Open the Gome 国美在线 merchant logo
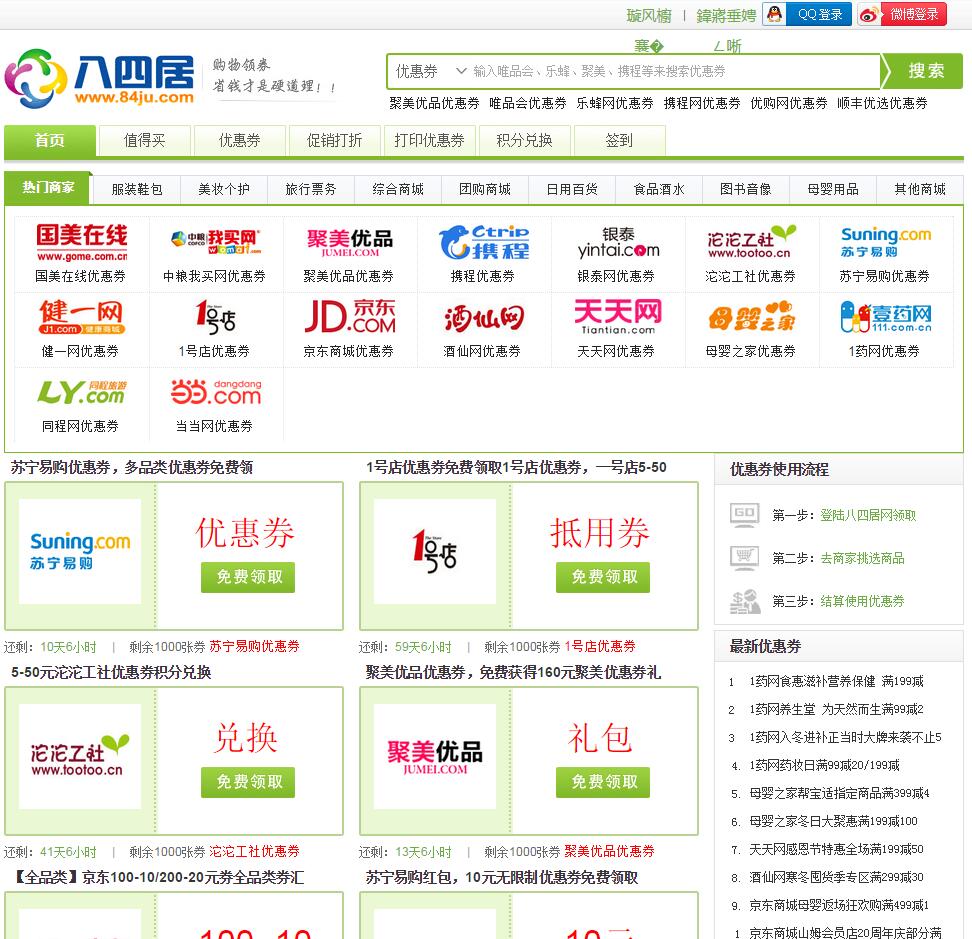Screen dimensions: 972x939 [x=81, y=242]
